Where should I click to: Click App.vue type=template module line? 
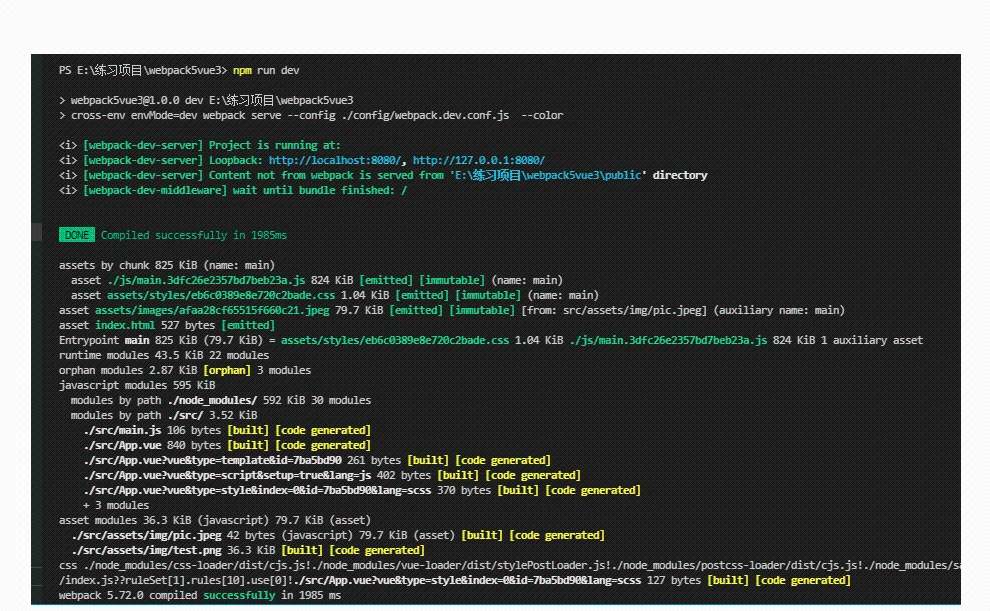(x=316, y=460)
